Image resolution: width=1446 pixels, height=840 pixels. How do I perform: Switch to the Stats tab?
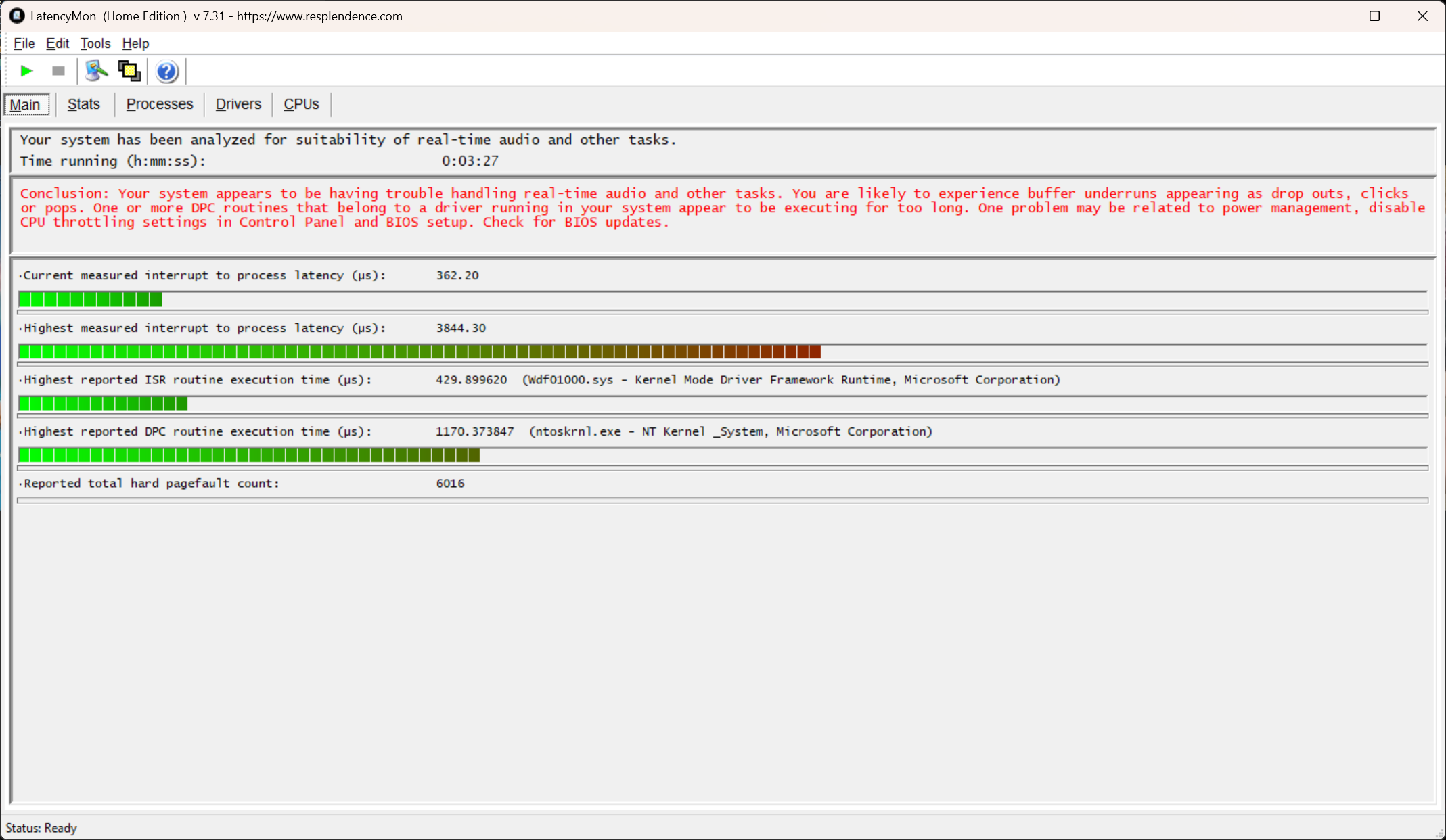[x=84, y=104]
